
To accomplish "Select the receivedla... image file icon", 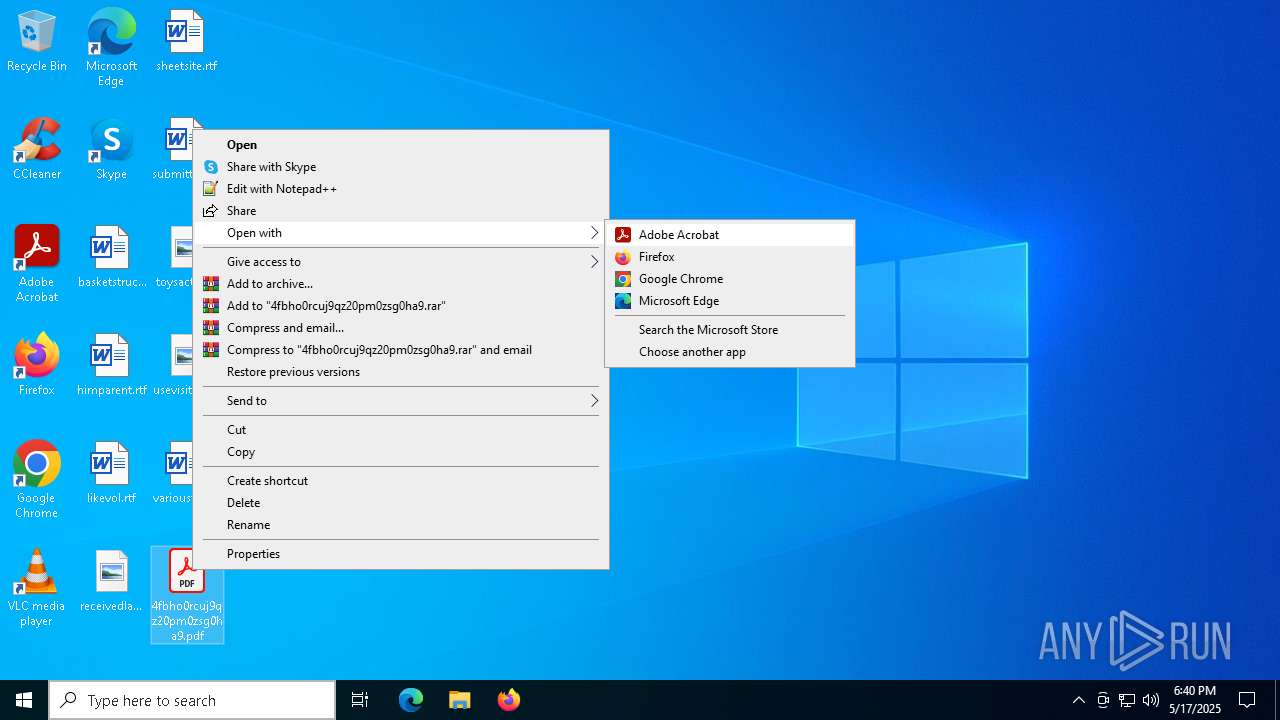I will [x=111, y=582].
